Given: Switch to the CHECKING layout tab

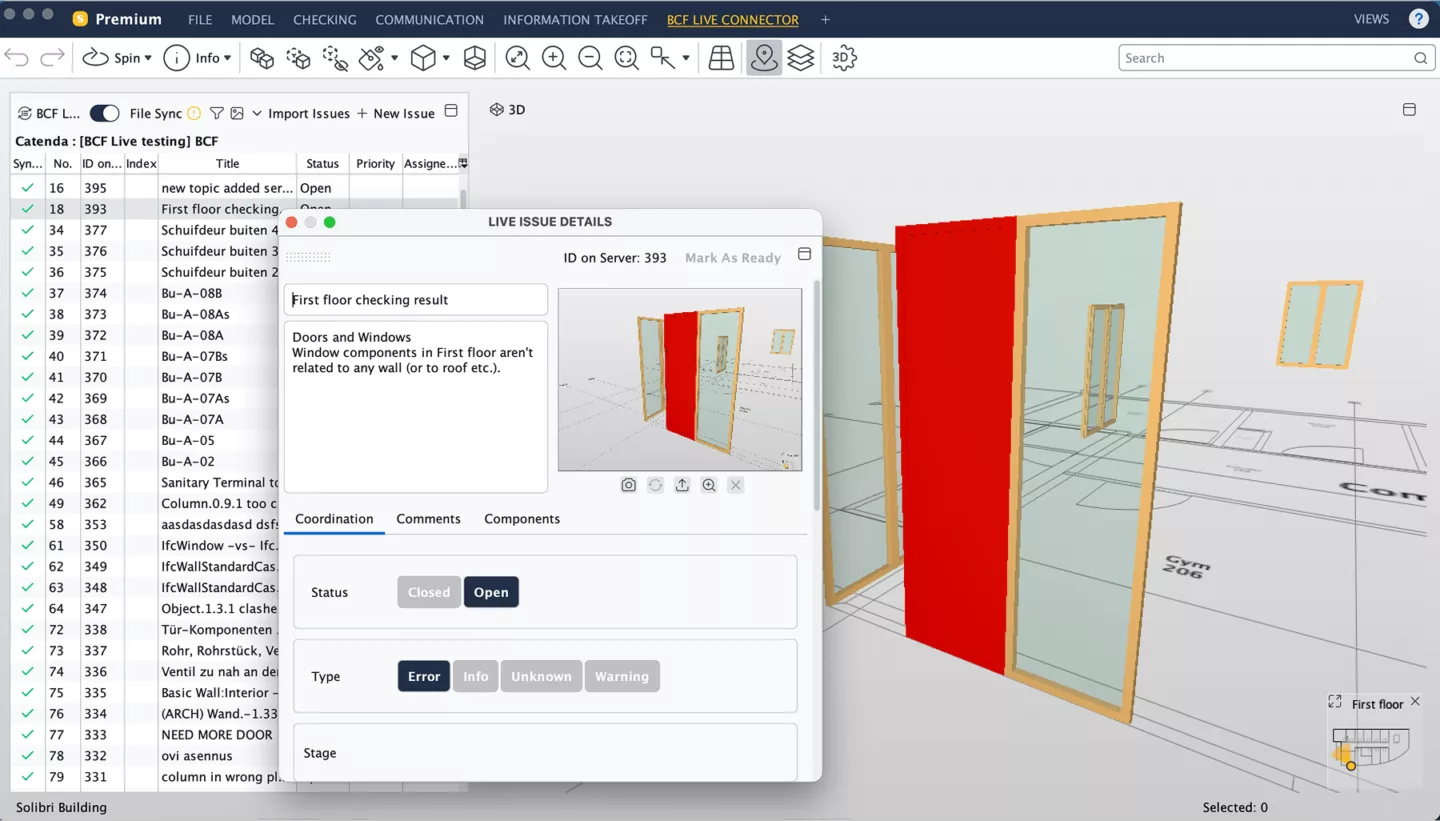Looking at the screenshot, I should click(x=325, y=19).
